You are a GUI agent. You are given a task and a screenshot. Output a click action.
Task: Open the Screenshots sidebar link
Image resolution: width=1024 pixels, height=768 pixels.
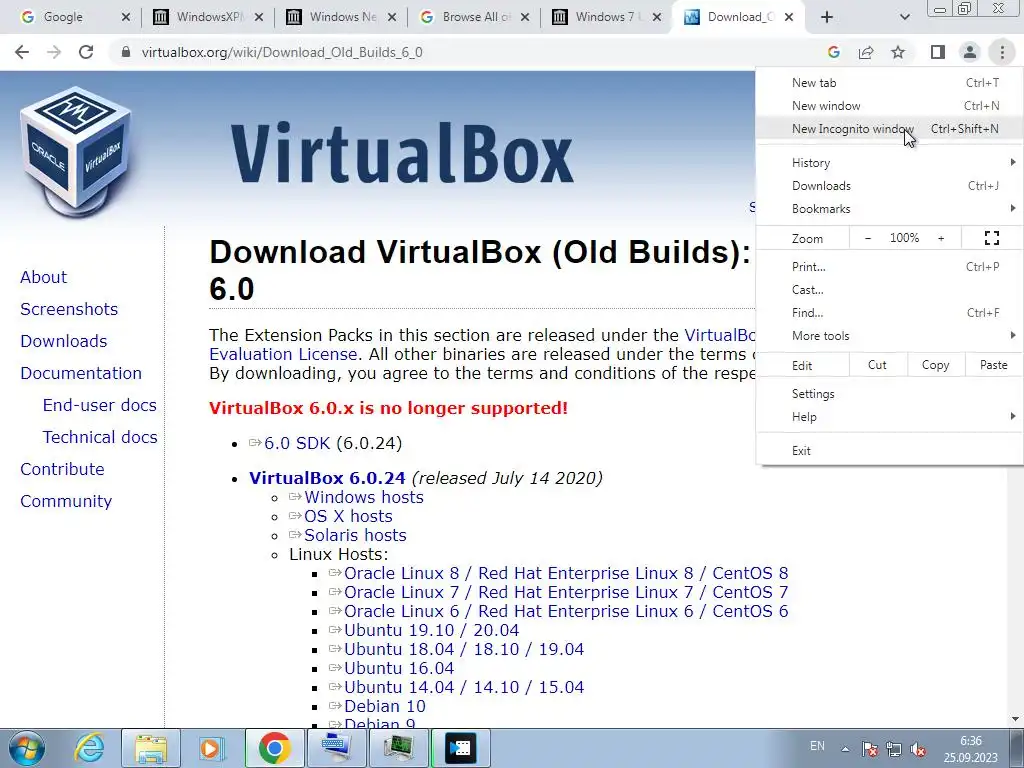pos(69,309)
